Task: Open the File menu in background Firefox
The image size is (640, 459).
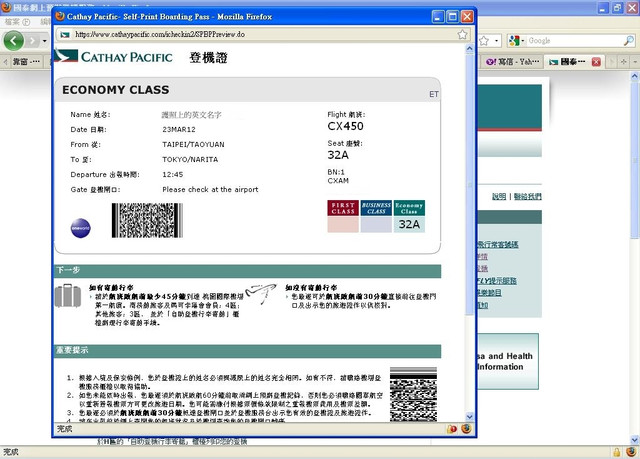Action: tap(17, 22)
